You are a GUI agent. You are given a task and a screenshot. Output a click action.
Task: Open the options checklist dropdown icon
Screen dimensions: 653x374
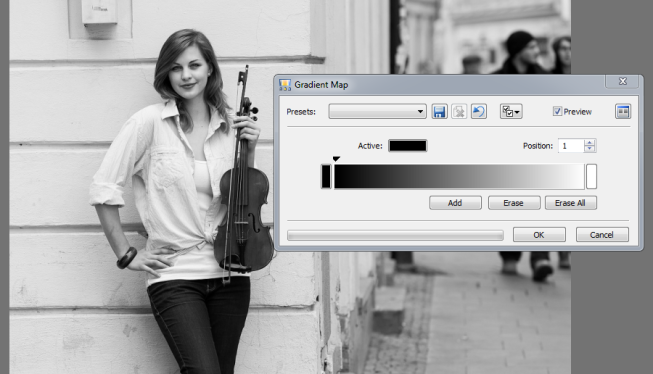tap(511, 112)
